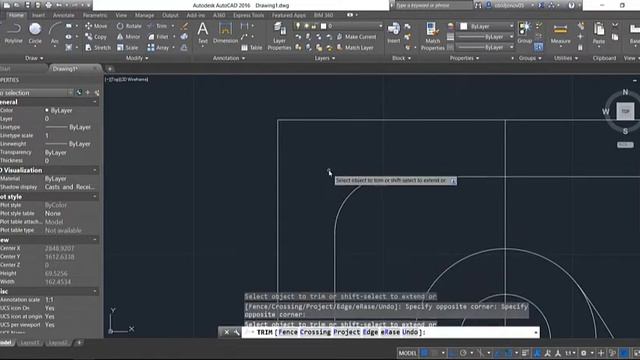Select the Circle drawing tool
The width and height of the screenshot is (640, 360).
[35, 33]
